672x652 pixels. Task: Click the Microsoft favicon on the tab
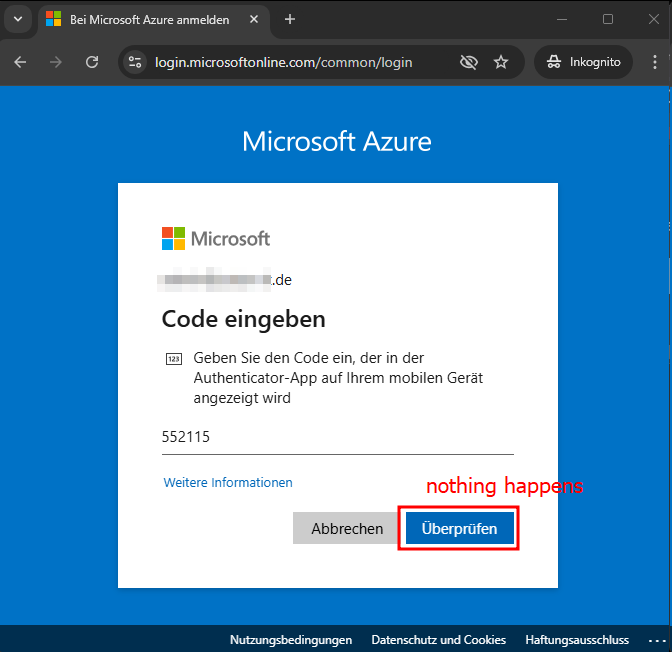54,19
